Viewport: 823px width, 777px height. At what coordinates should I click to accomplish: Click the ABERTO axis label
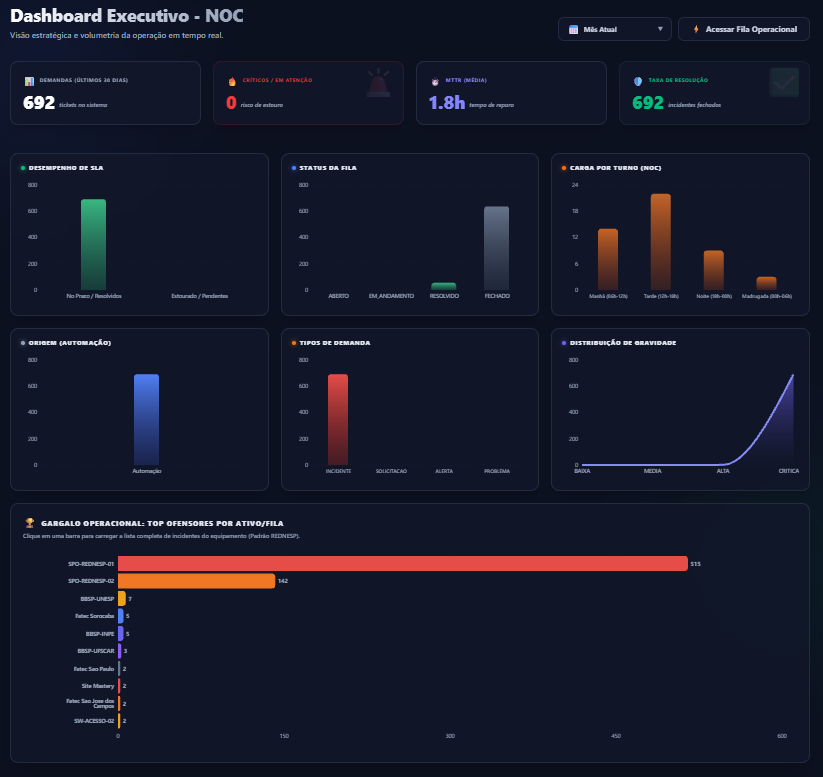(x=339, y=296)
